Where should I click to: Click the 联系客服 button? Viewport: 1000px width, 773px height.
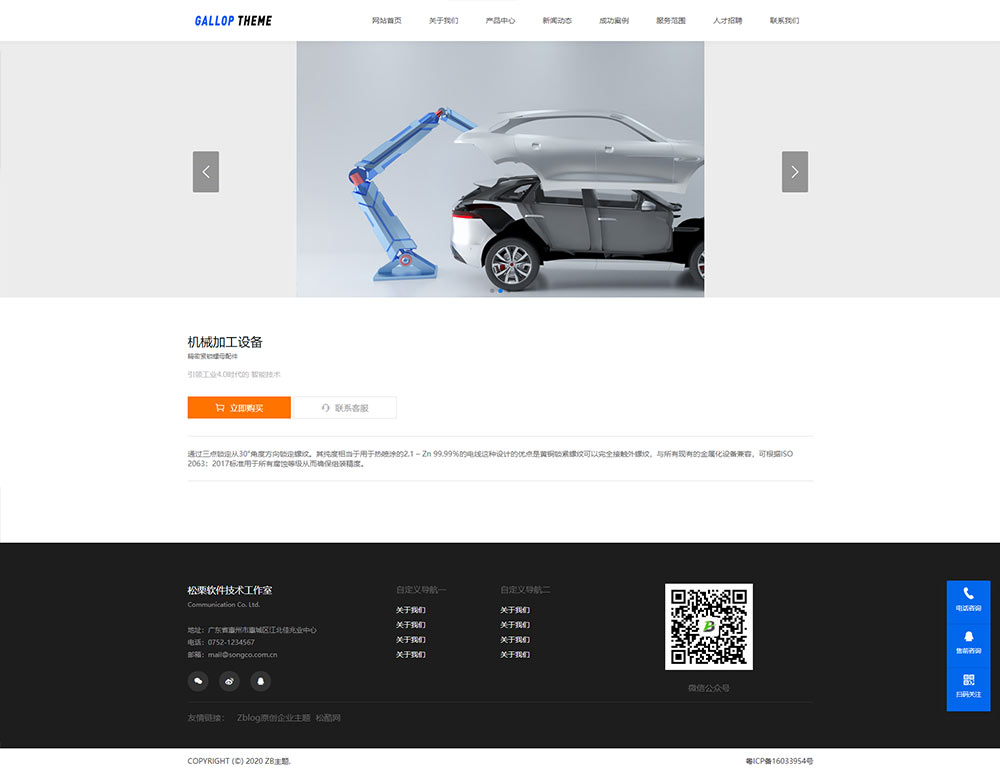click(x=345, y=408)
